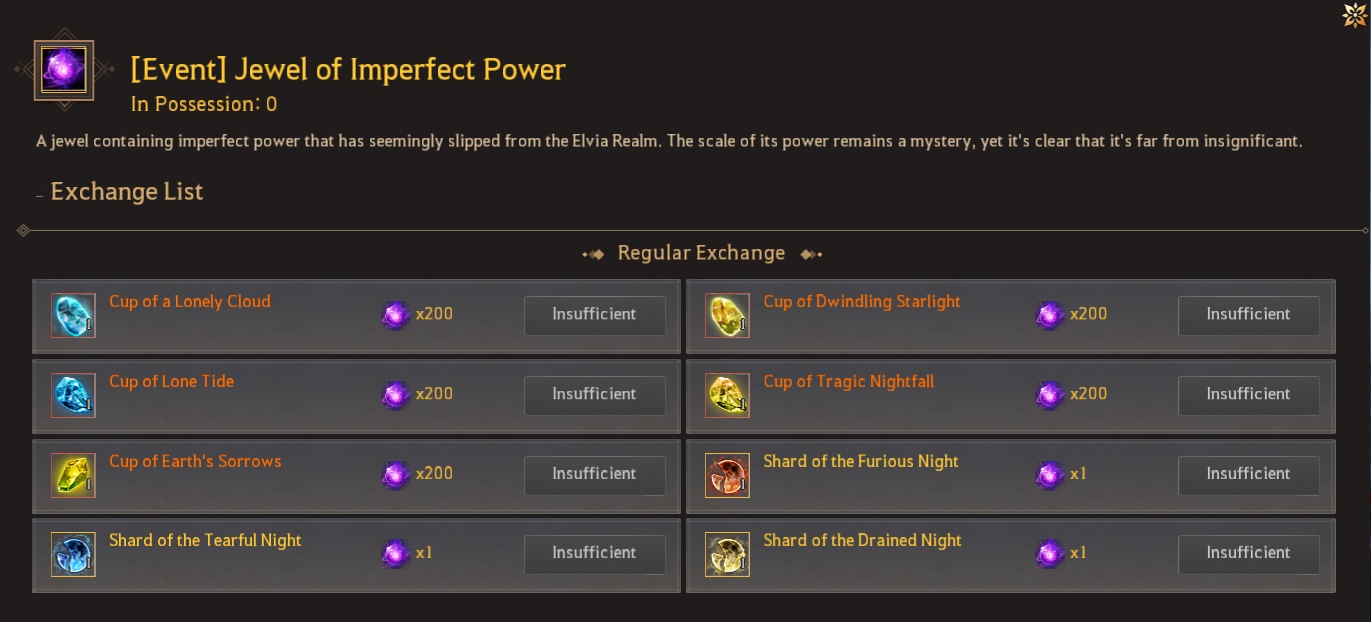The height and width of the screenshot is (622, 1371).
Task: Click the Cup of a Lonely Cloud icon
Action: pos(73,316)
